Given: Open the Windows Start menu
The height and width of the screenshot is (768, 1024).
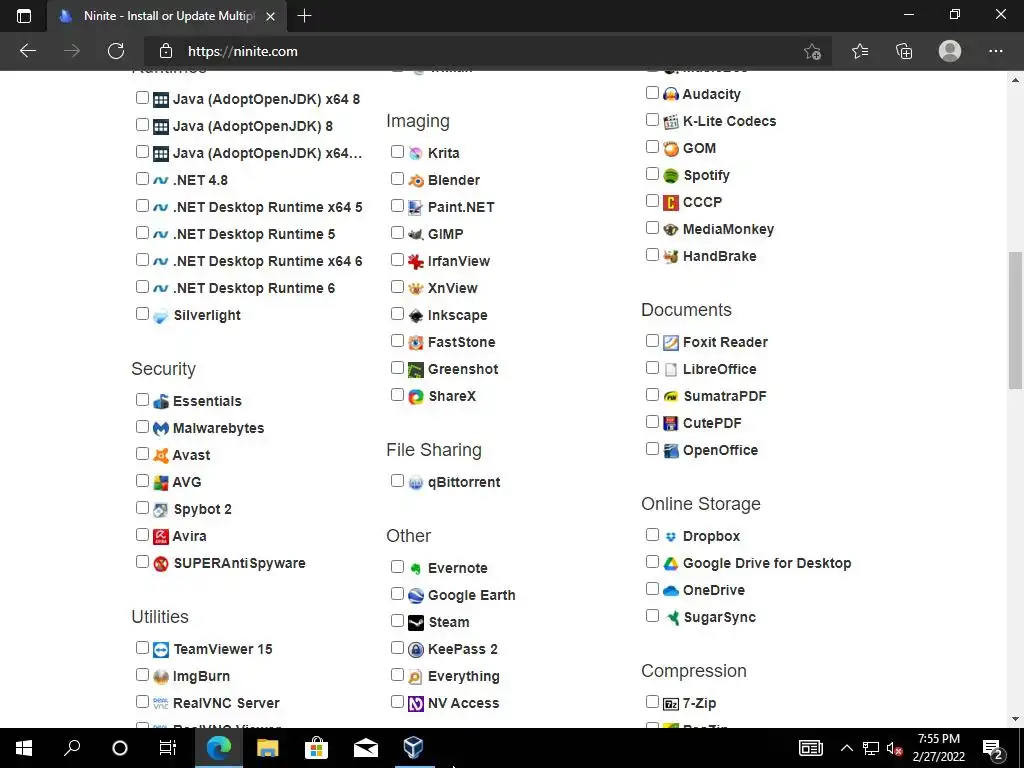Looking at the screenshot, I should pyautogui.click(x=24, y=748).
